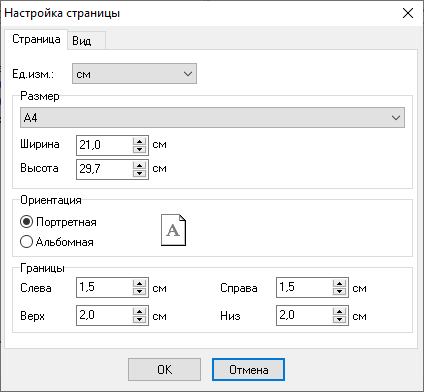Click the Верх margin input field
Viewport: 424px width, 392px height.
point(105,315)
